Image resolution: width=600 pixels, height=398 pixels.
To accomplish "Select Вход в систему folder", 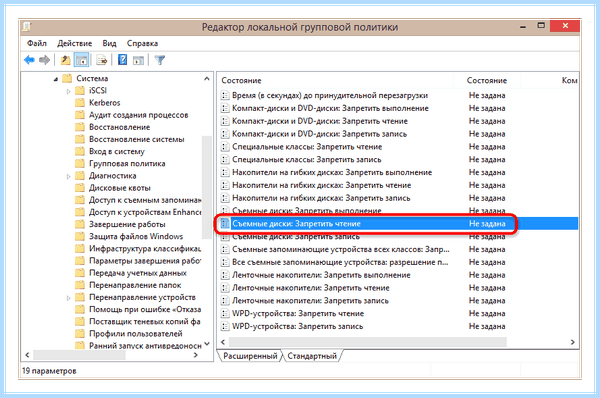I will click(x=117, y=152).
